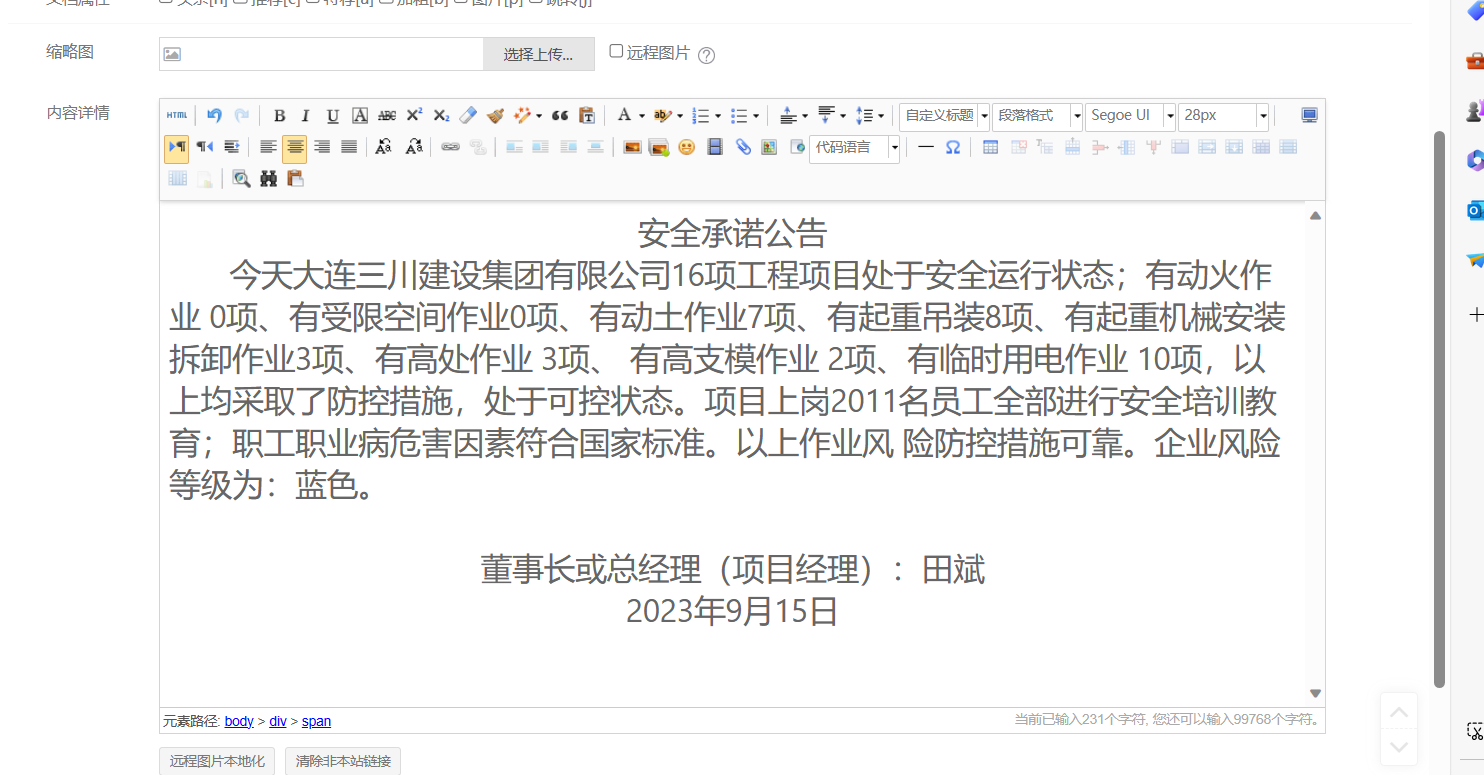Click the editor's scroll down arrow
Screen dimensions: 1484x775
[x=1315, y=694]
